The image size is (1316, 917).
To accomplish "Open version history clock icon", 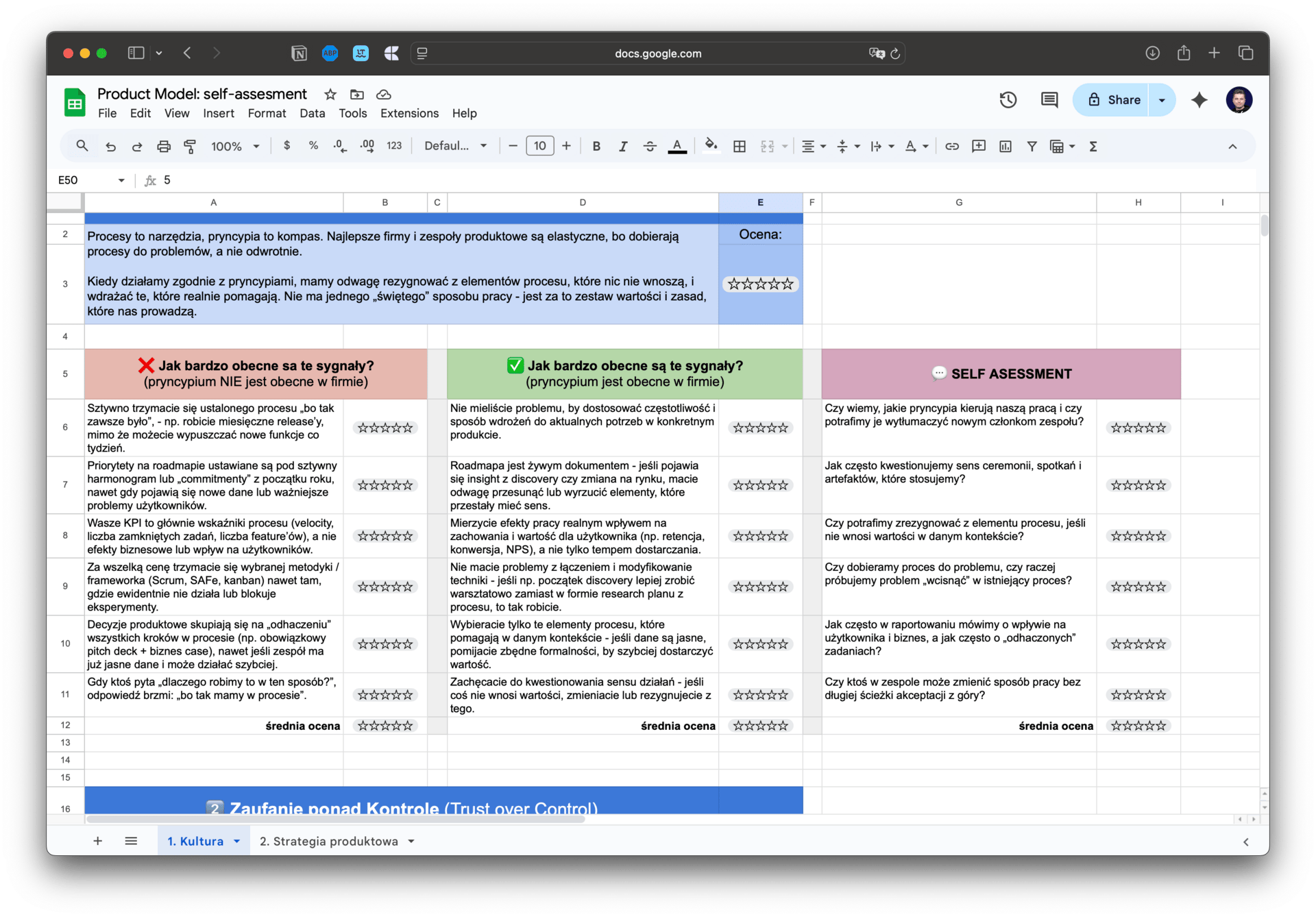I will 1008,100.
